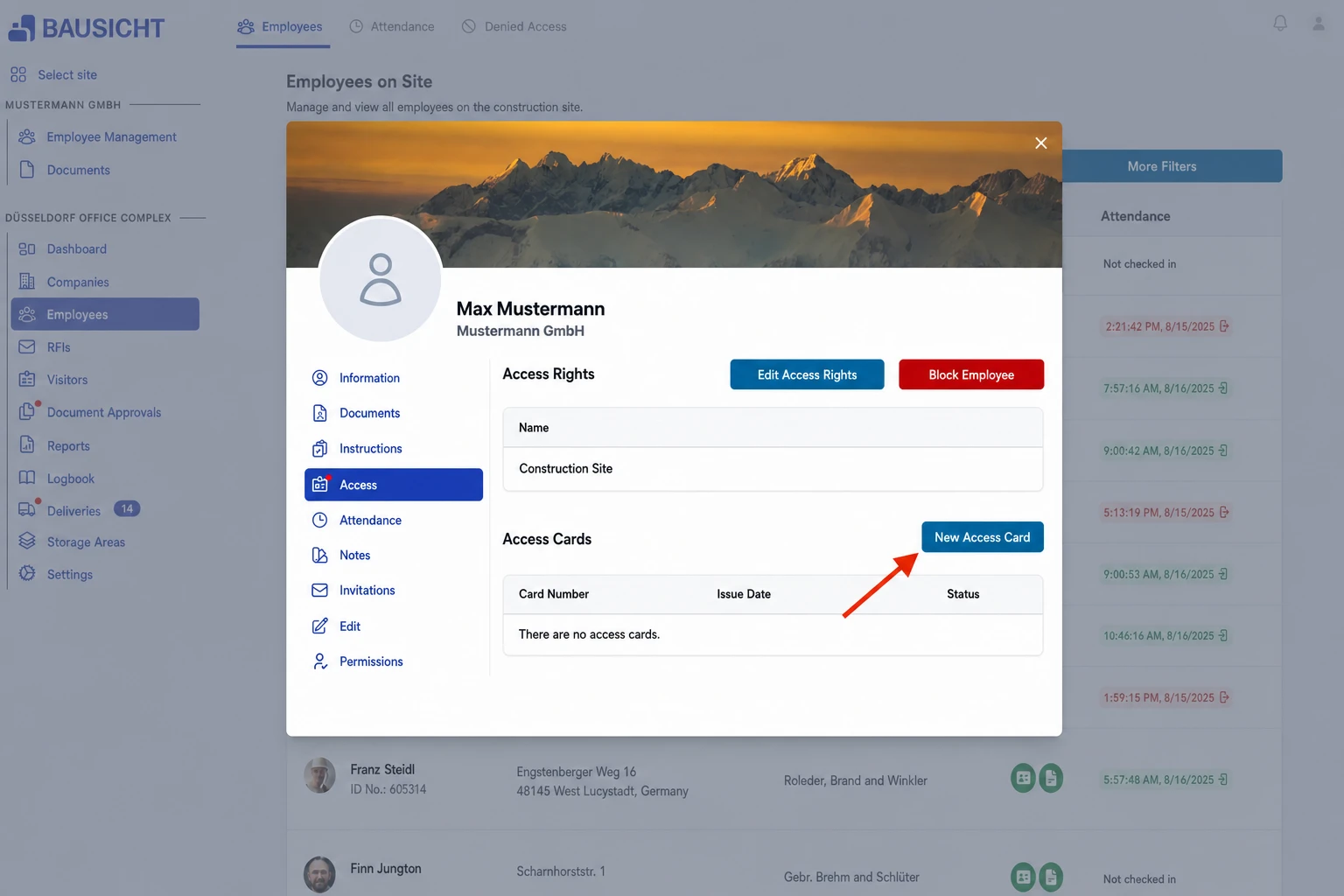This screenshot has height=896, width=1344.
Task: Open the Denied Access tab
Action: click(x=514, y=26)
